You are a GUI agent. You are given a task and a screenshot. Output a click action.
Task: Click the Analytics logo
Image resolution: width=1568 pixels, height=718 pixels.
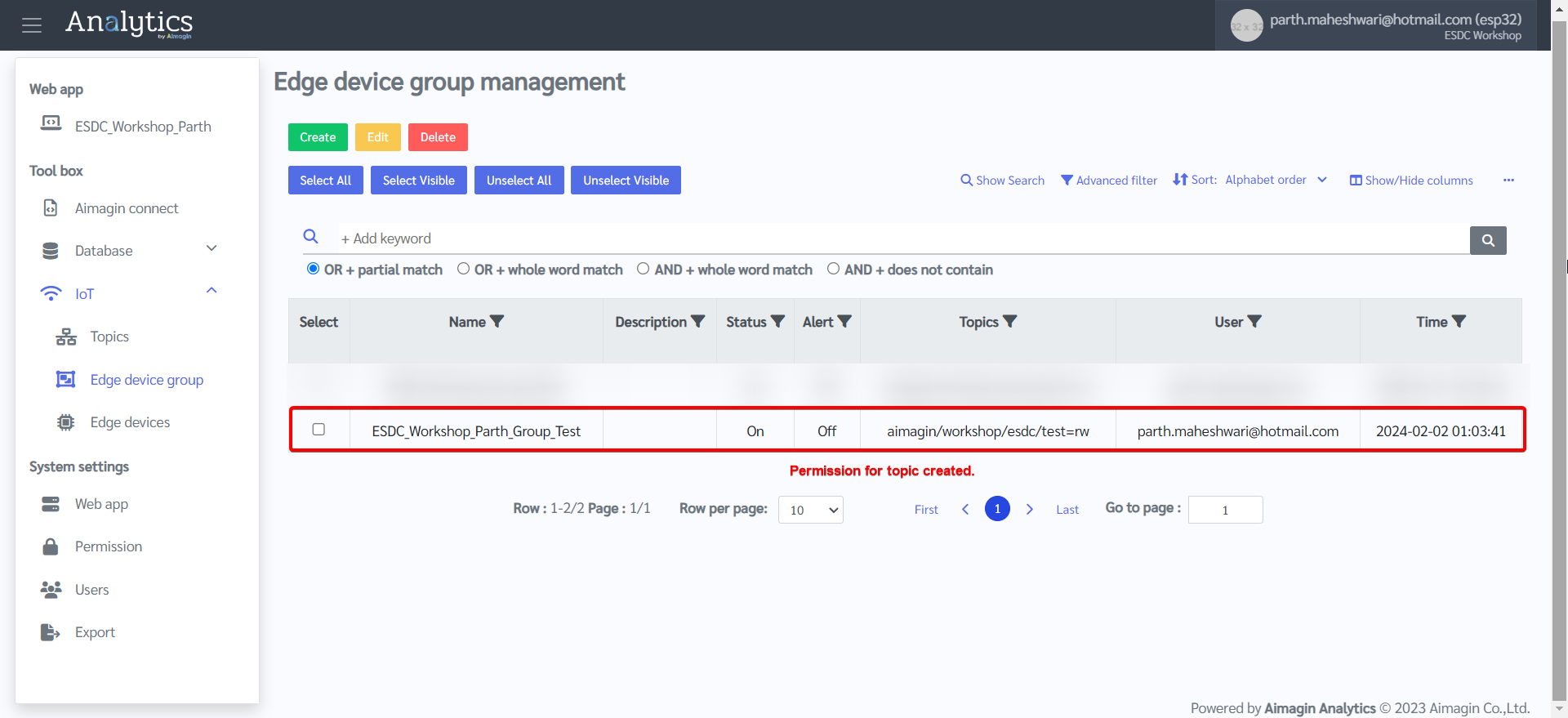click(x=129, y=24)
